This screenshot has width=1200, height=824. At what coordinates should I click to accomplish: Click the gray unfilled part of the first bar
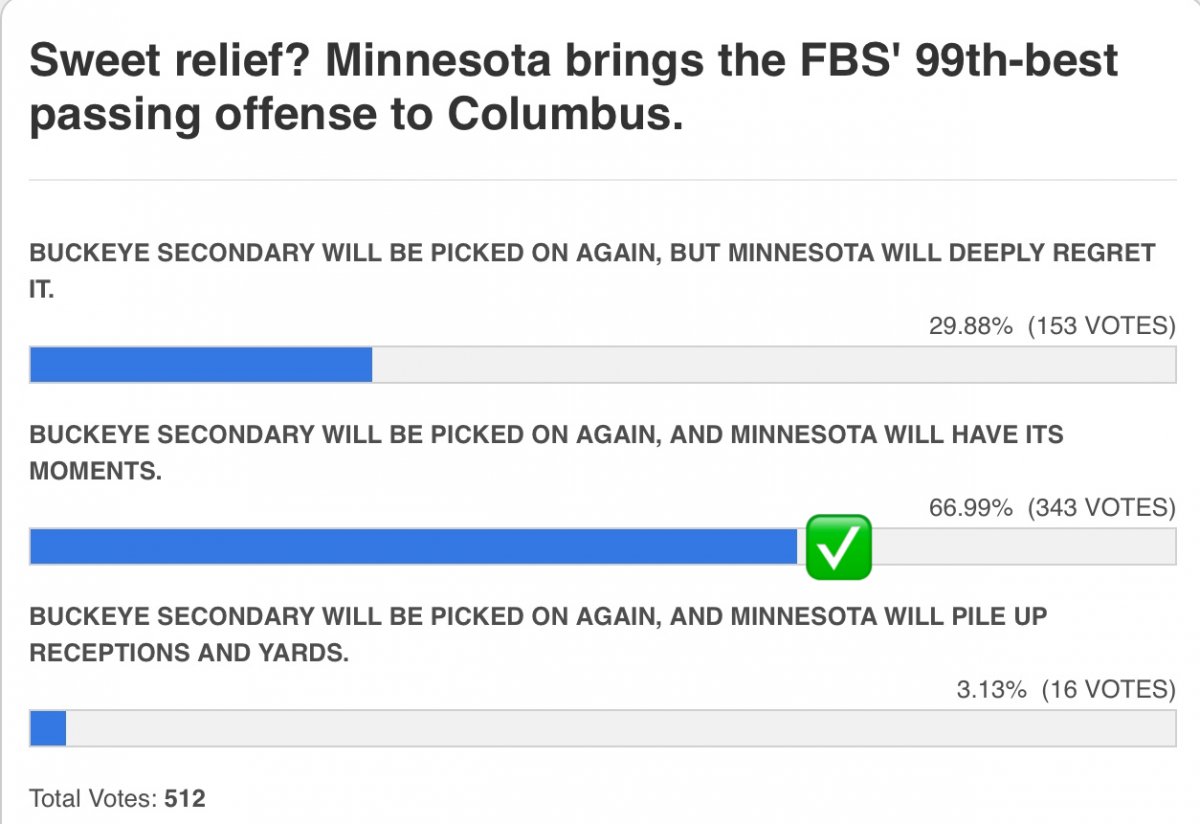click(774, 364)
